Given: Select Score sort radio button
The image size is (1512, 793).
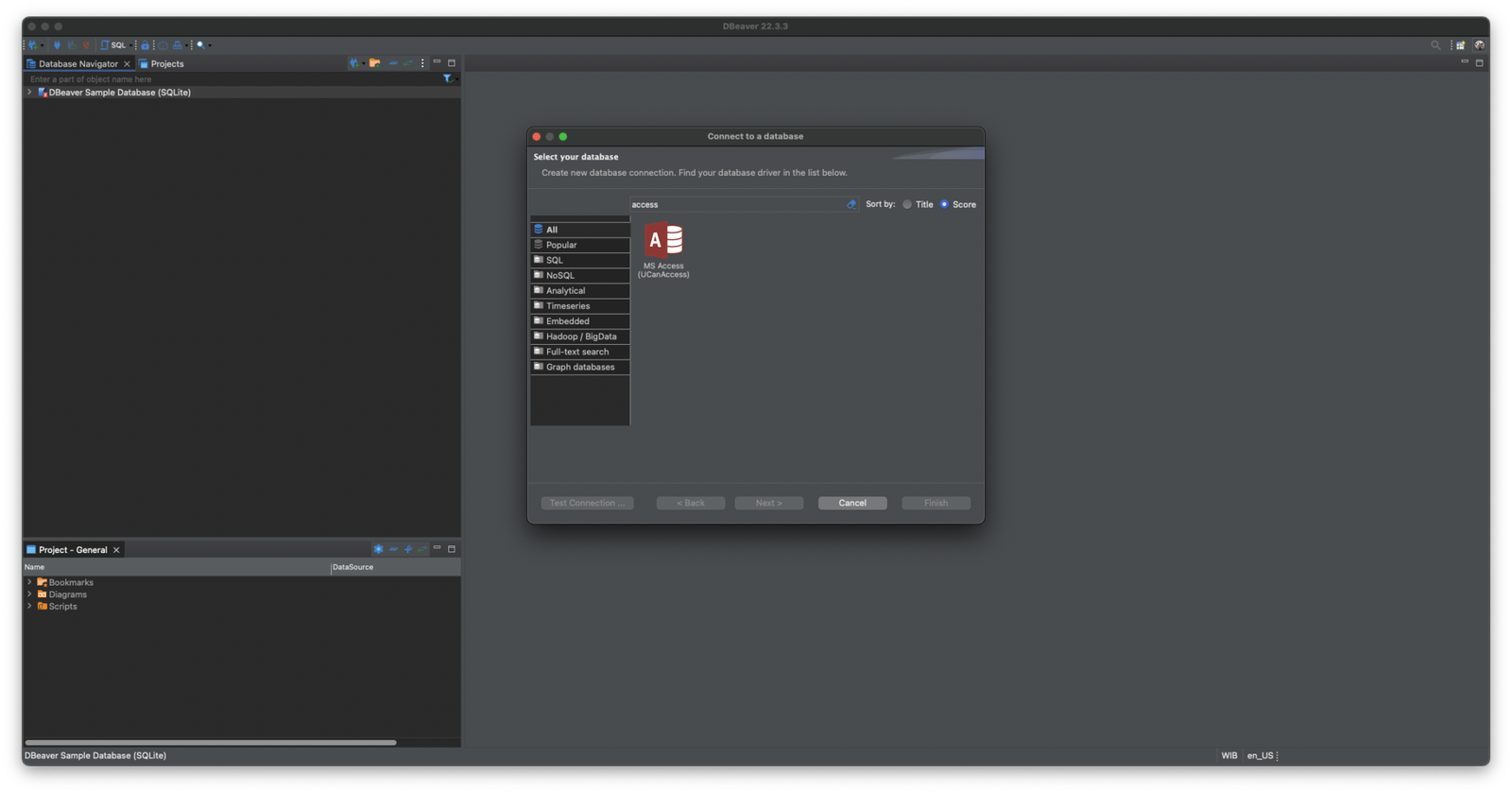Looking at the screenshot, I should 944,204.
